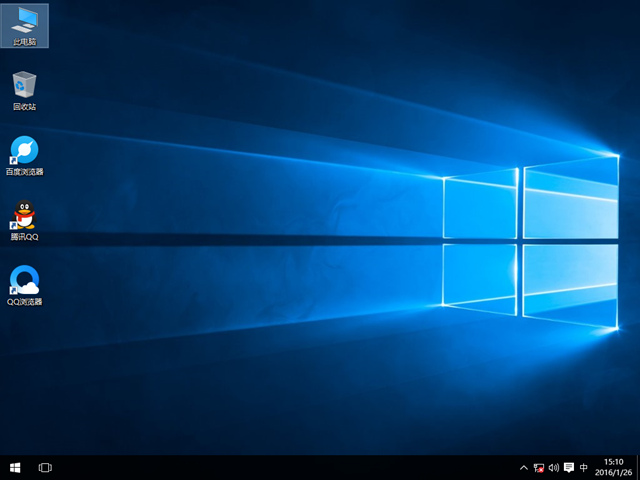Switch the 中 input method indicator
Image resolution: width=640 pixels, height=480 pixels.
(x=584, y=467)
